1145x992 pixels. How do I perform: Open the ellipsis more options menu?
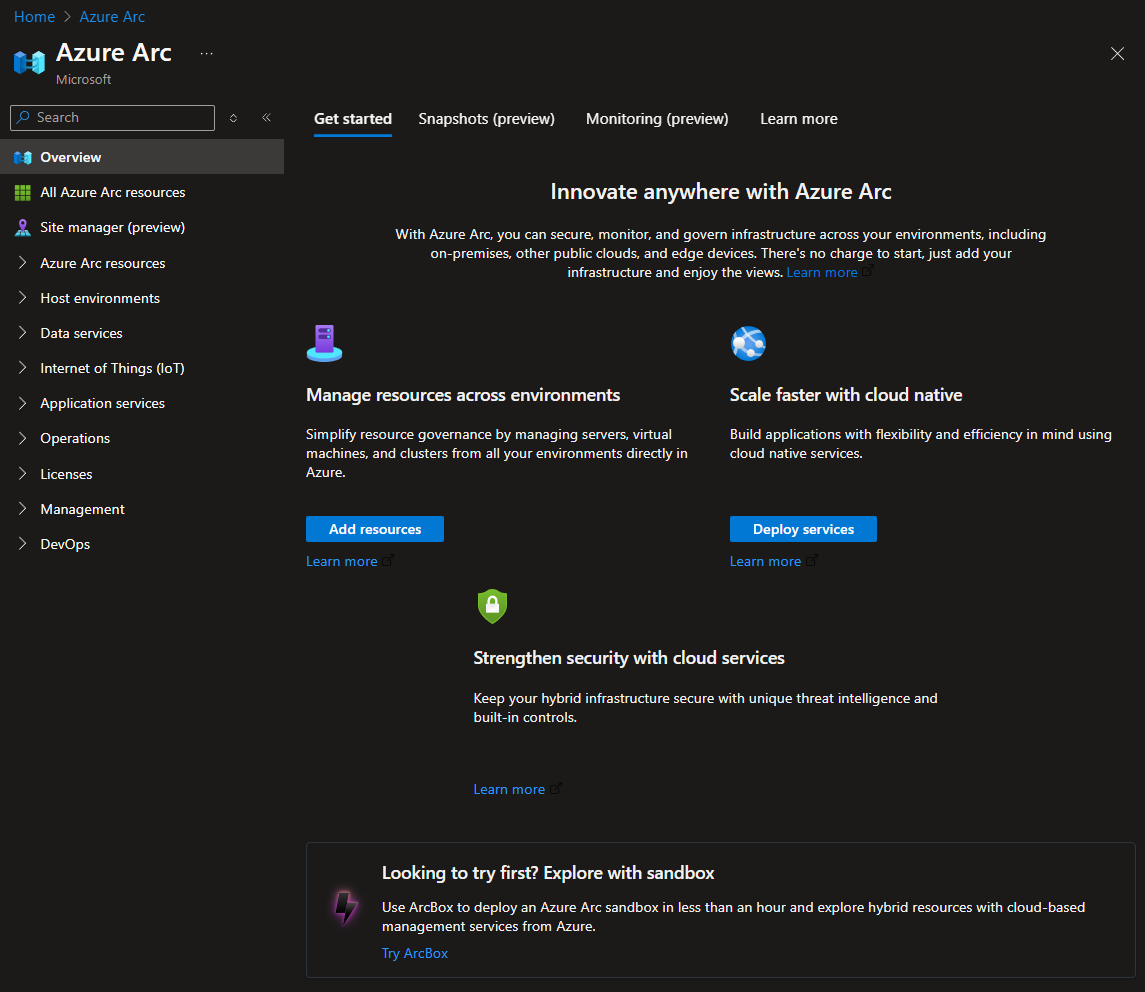[207, 53]
